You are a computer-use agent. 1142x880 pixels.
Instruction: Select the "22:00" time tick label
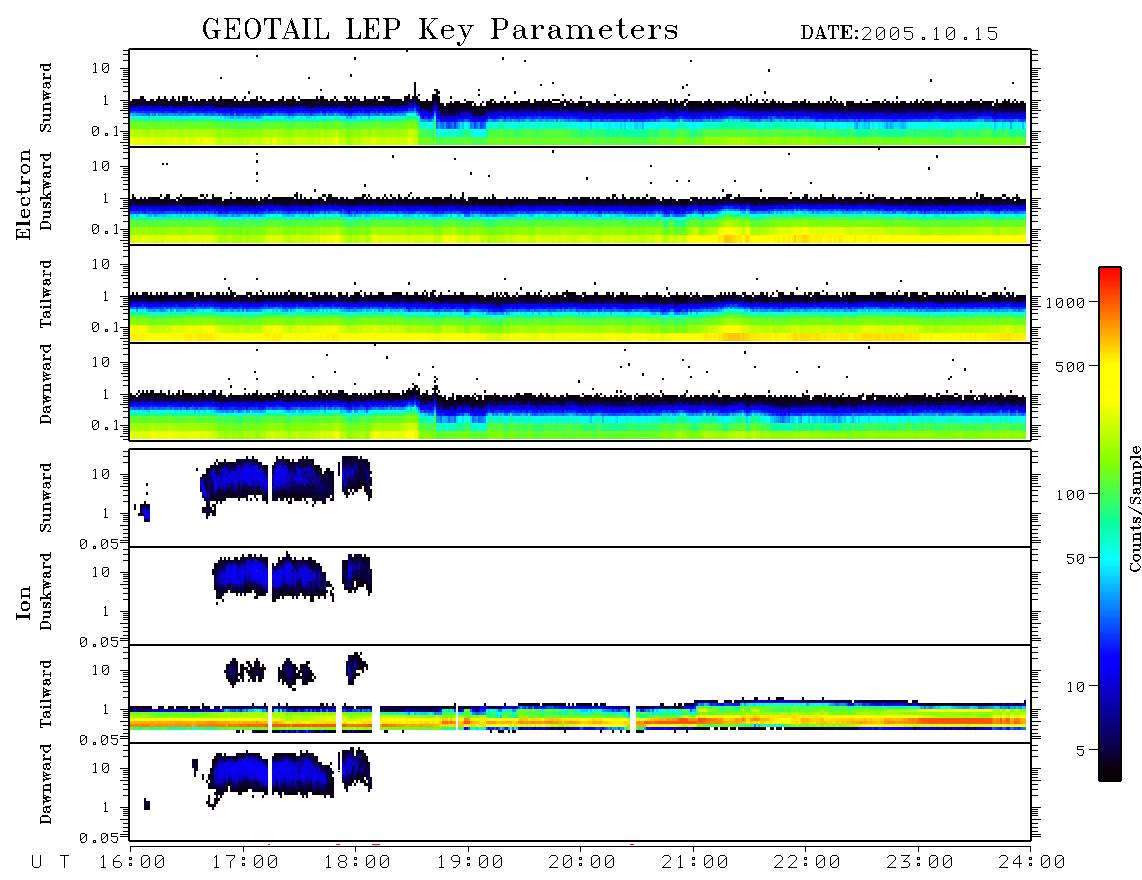807,863
